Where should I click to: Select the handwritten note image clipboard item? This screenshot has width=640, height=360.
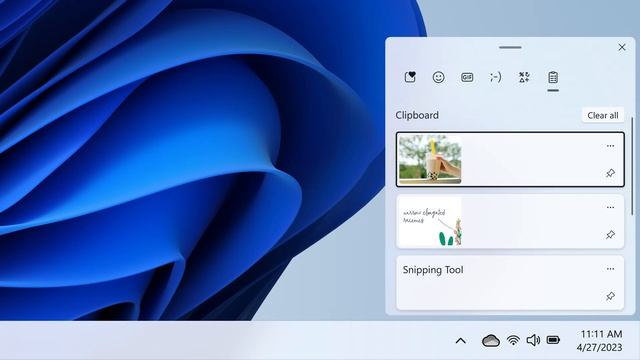click(510, 221)
